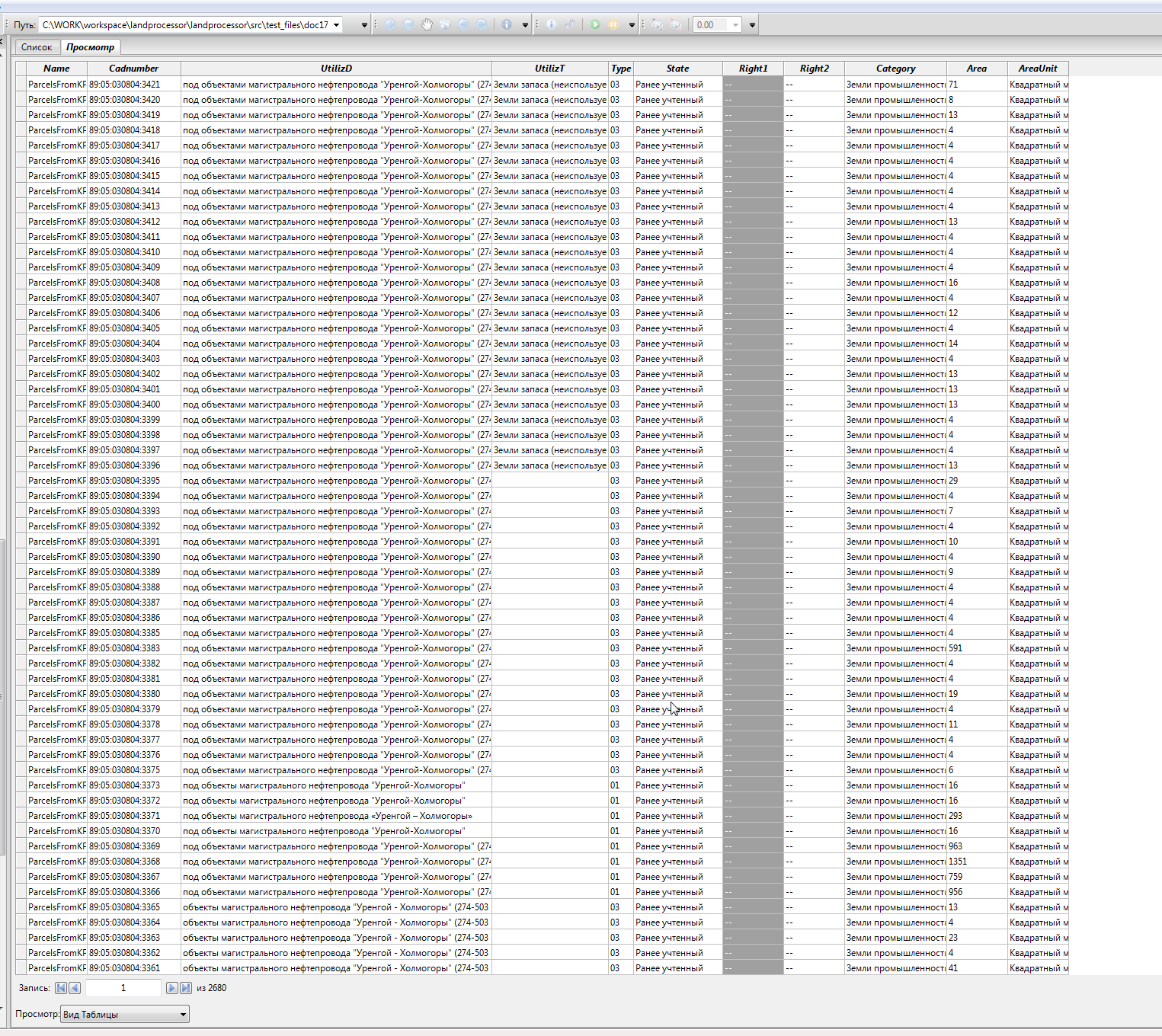This screenshot has height=1036, width=1162.
Task: Sort by the UtilizD column header
Action: pyautogui.click(x=336, y=69)
